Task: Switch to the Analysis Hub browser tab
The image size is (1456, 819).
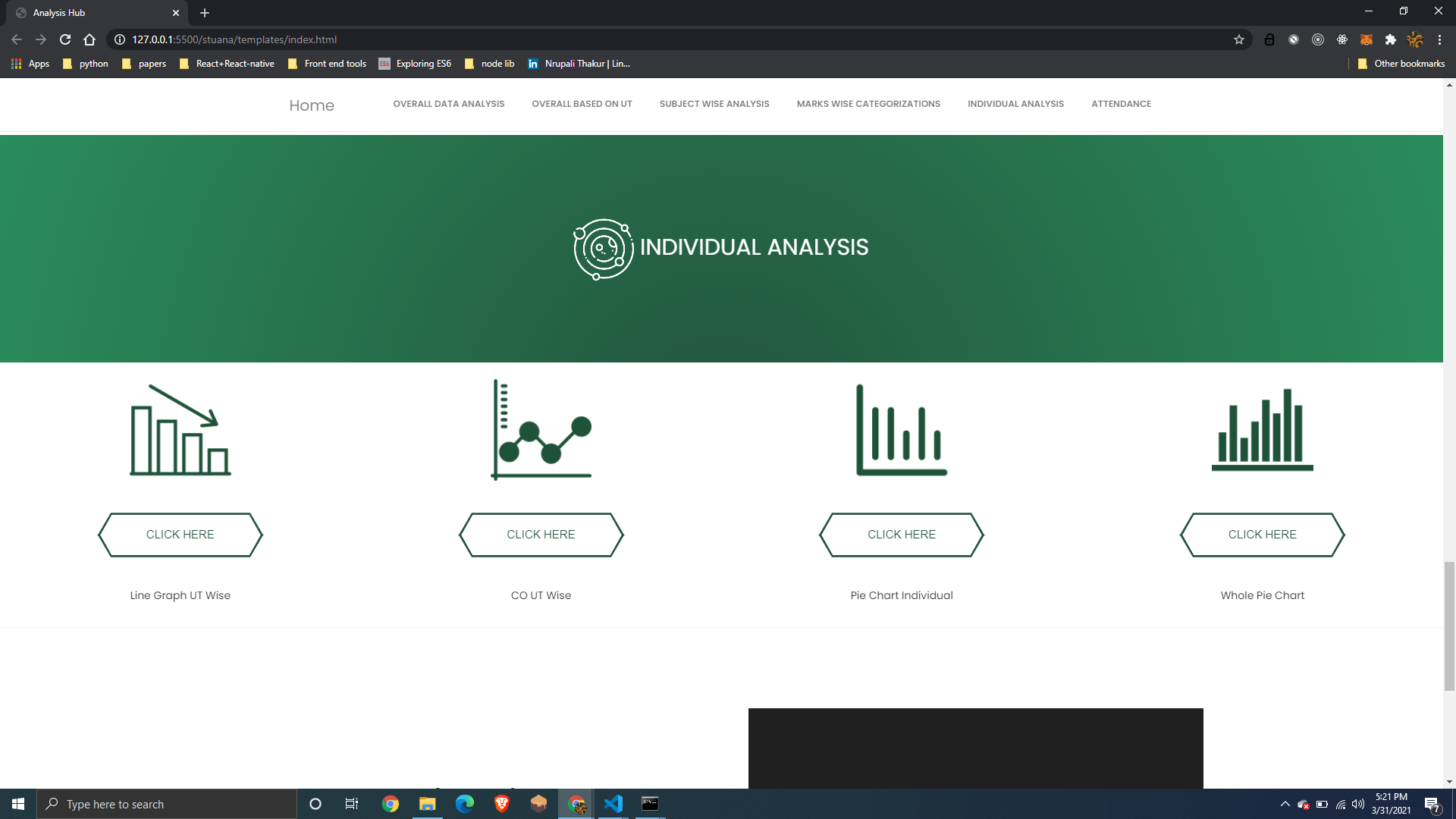Action: [91, 13]
